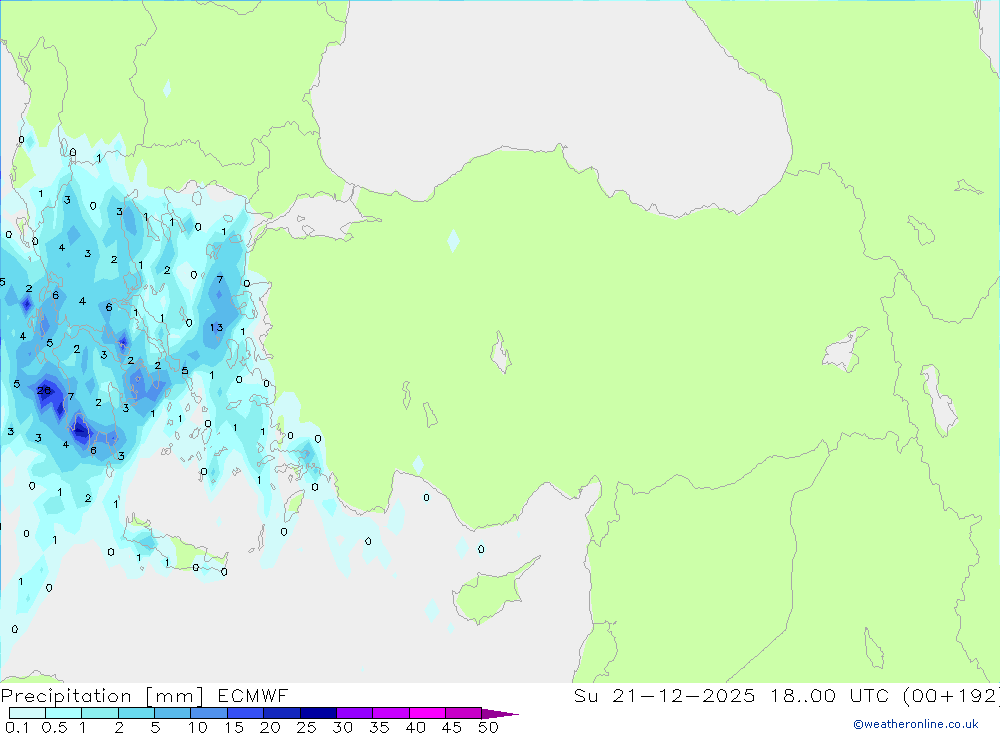Click the above-50 mm legend arrow tip
This screenshot has height=733, width=1000.
pos(500,714)
